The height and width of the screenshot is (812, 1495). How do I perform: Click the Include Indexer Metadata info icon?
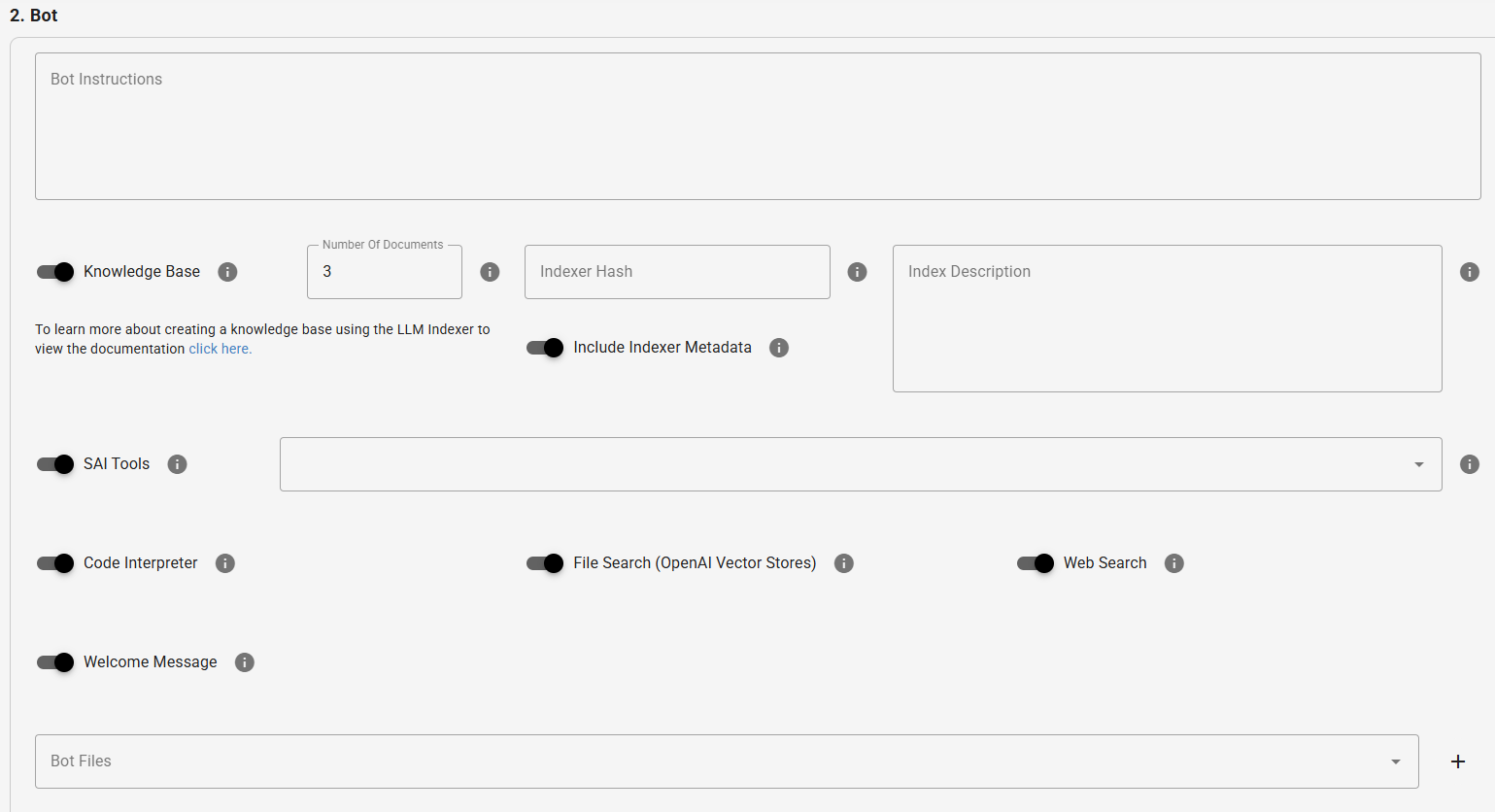pos(778,347)
